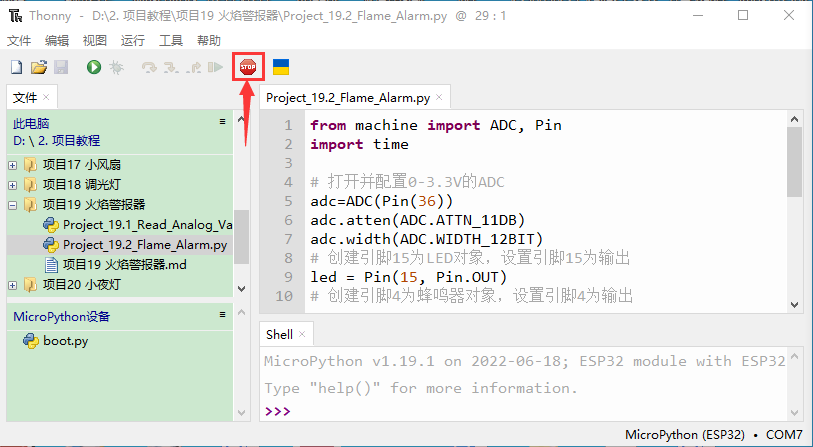
Task: Click the Step over icon
Action: (x=149, y=67)
